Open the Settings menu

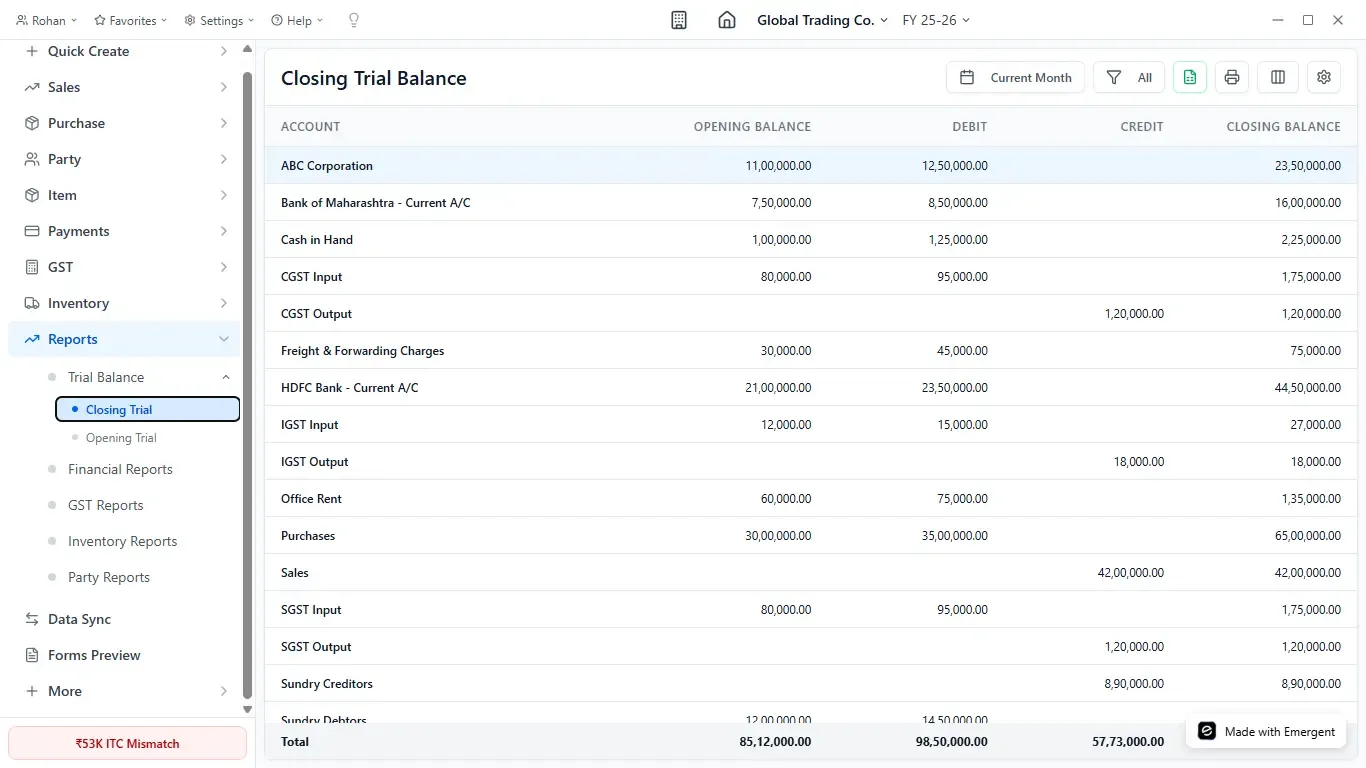pos(218,20)
